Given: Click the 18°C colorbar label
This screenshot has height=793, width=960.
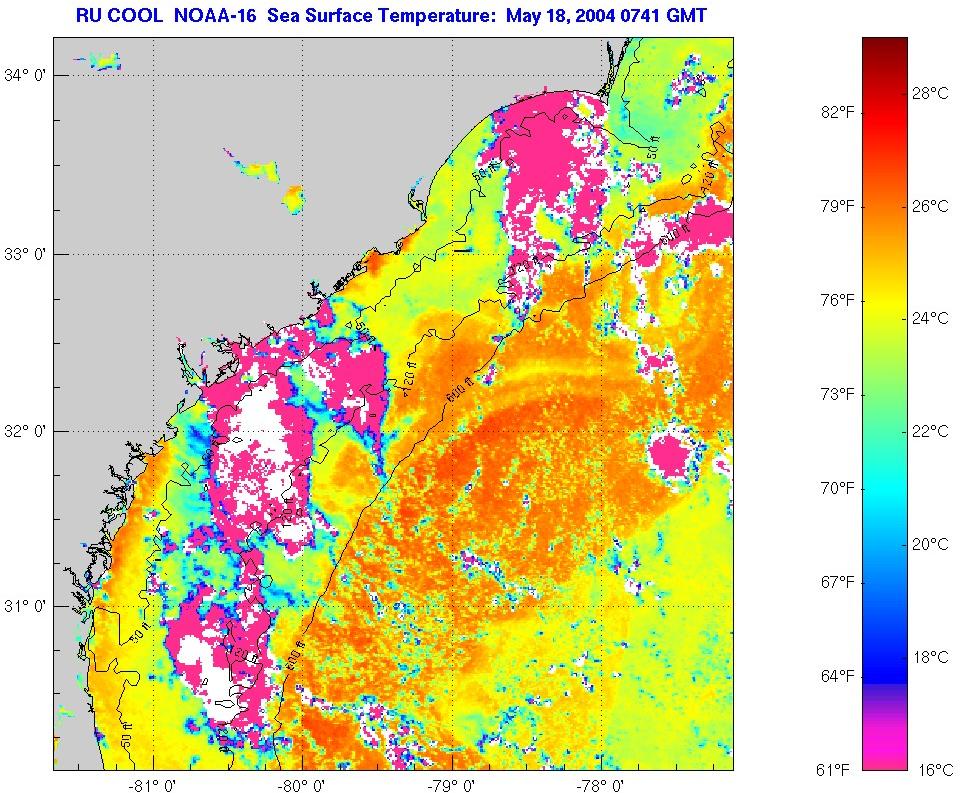Looking at the screenshot, I should point(931,657).
